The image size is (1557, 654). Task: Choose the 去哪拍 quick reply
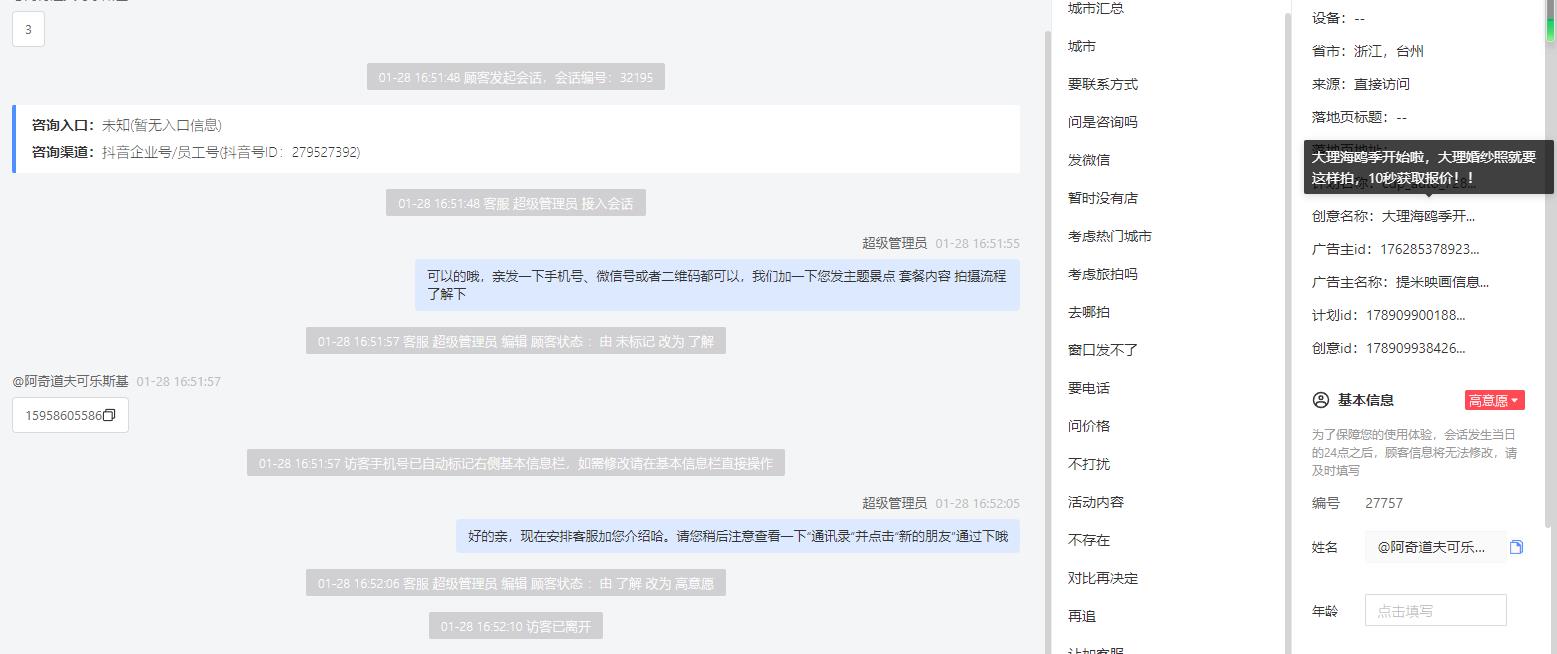(x=1089, y=312)
